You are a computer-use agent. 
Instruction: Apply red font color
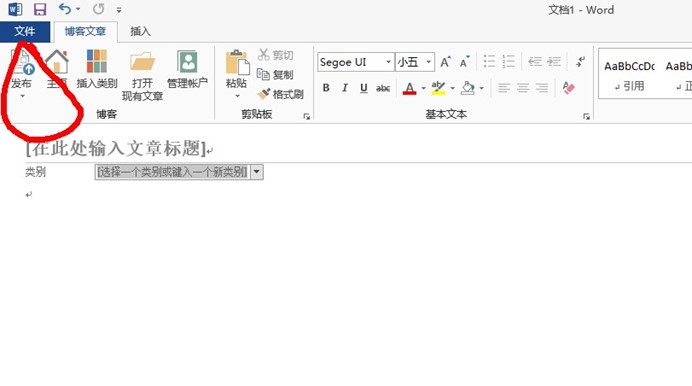(x=410, y=88)
